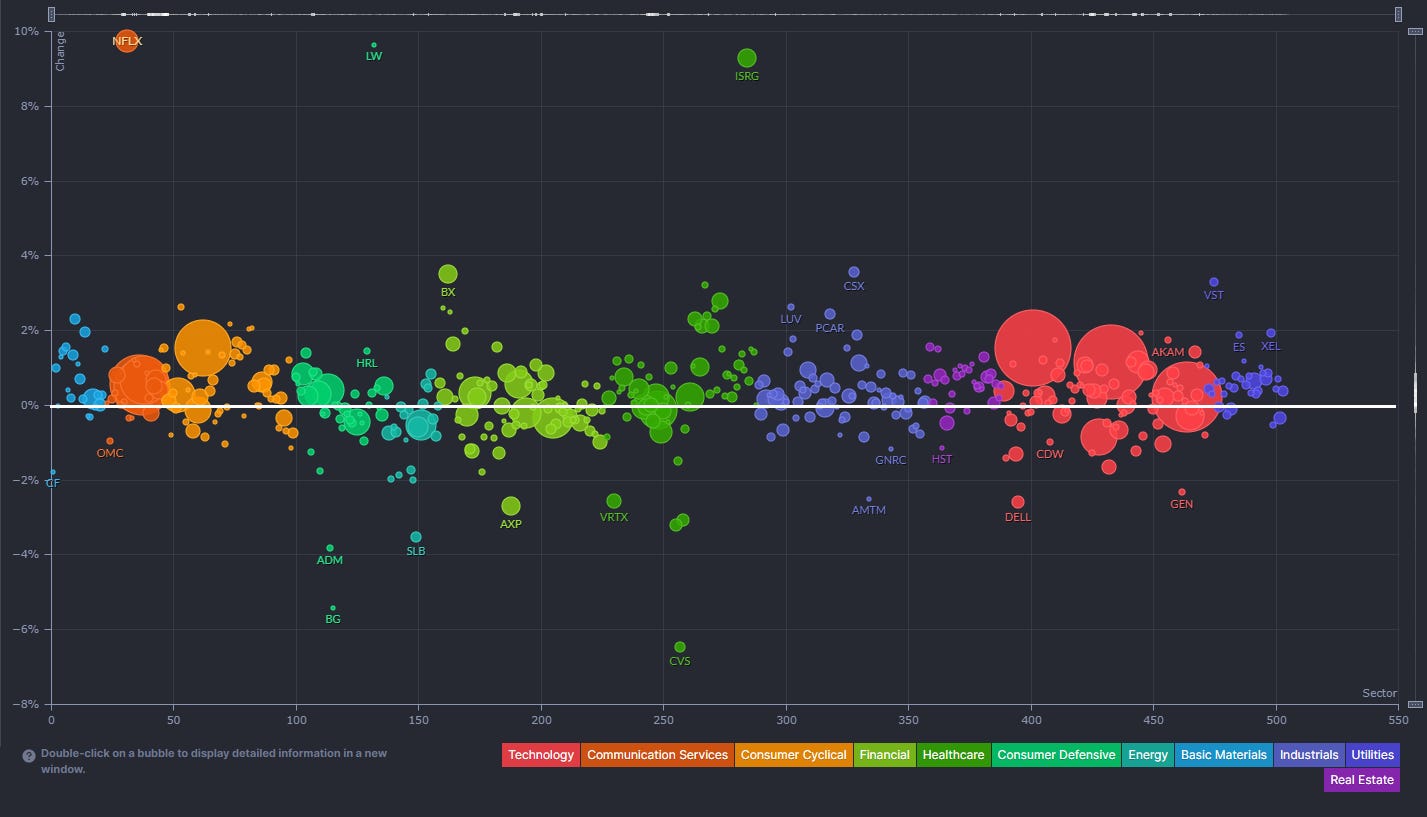Screen dimensions: 1427x817
Task: Click the vertical zoom slider on right edge
Action: pyautogui.click(x=1415, y=391)
